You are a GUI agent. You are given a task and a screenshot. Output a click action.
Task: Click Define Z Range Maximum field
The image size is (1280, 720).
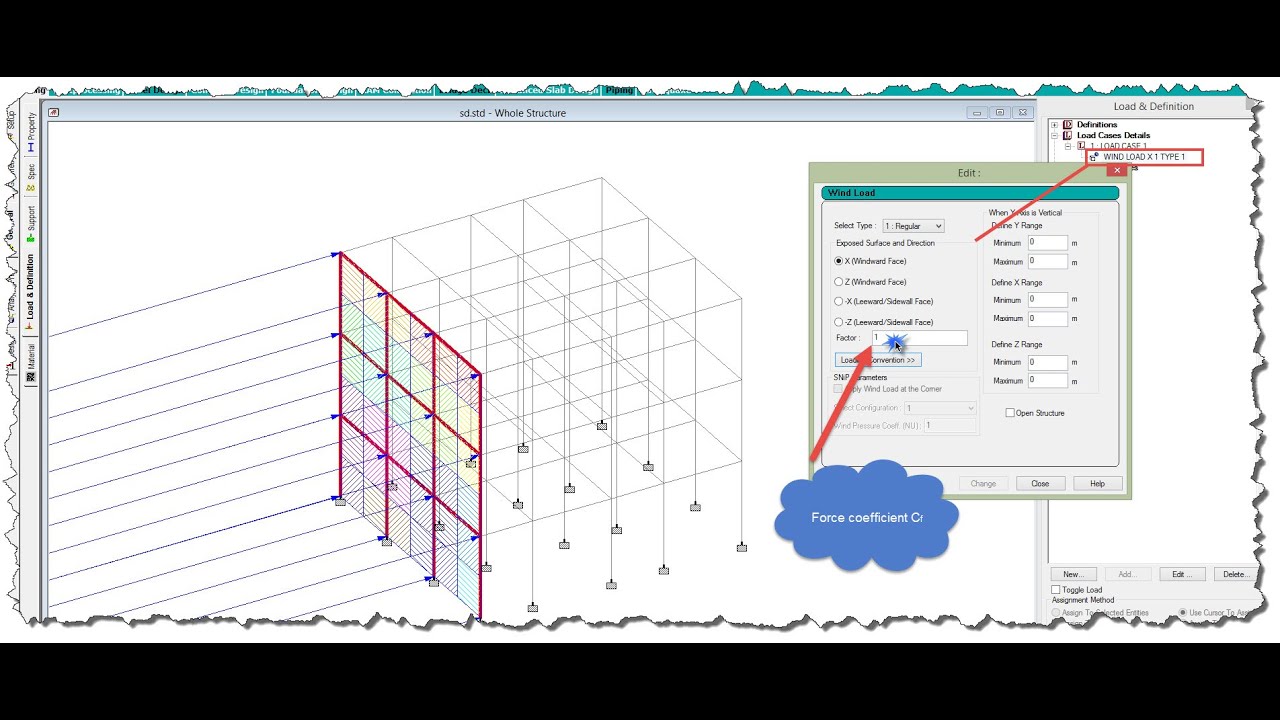tap(1047, 381)
